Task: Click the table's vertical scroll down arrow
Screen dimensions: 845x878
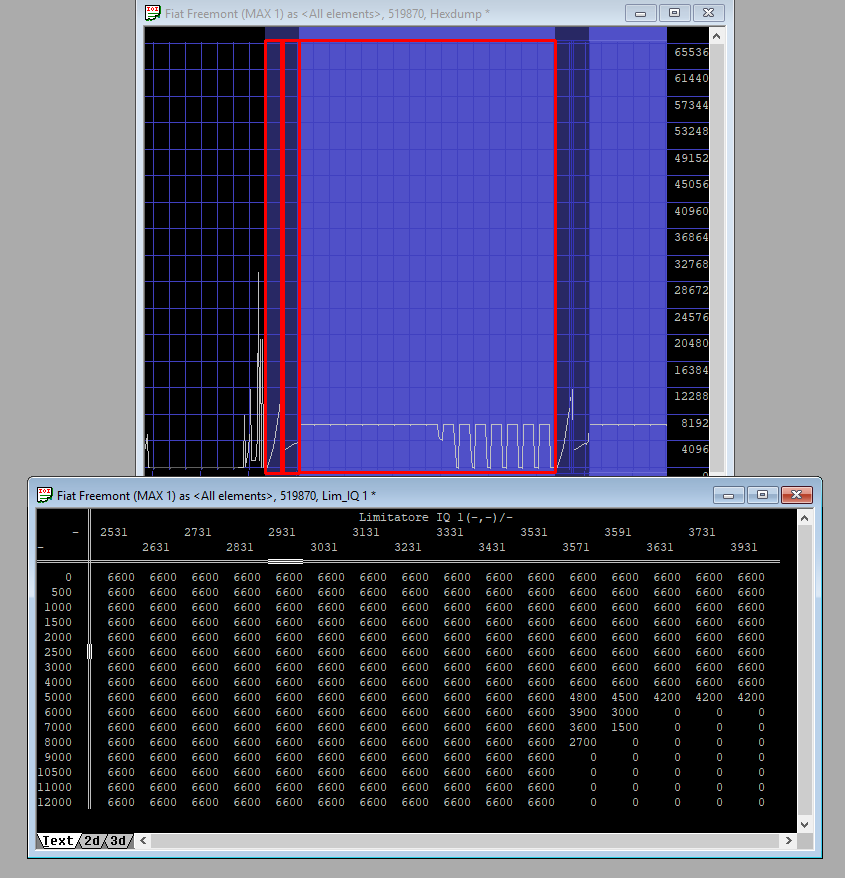Action: point(806,824)
